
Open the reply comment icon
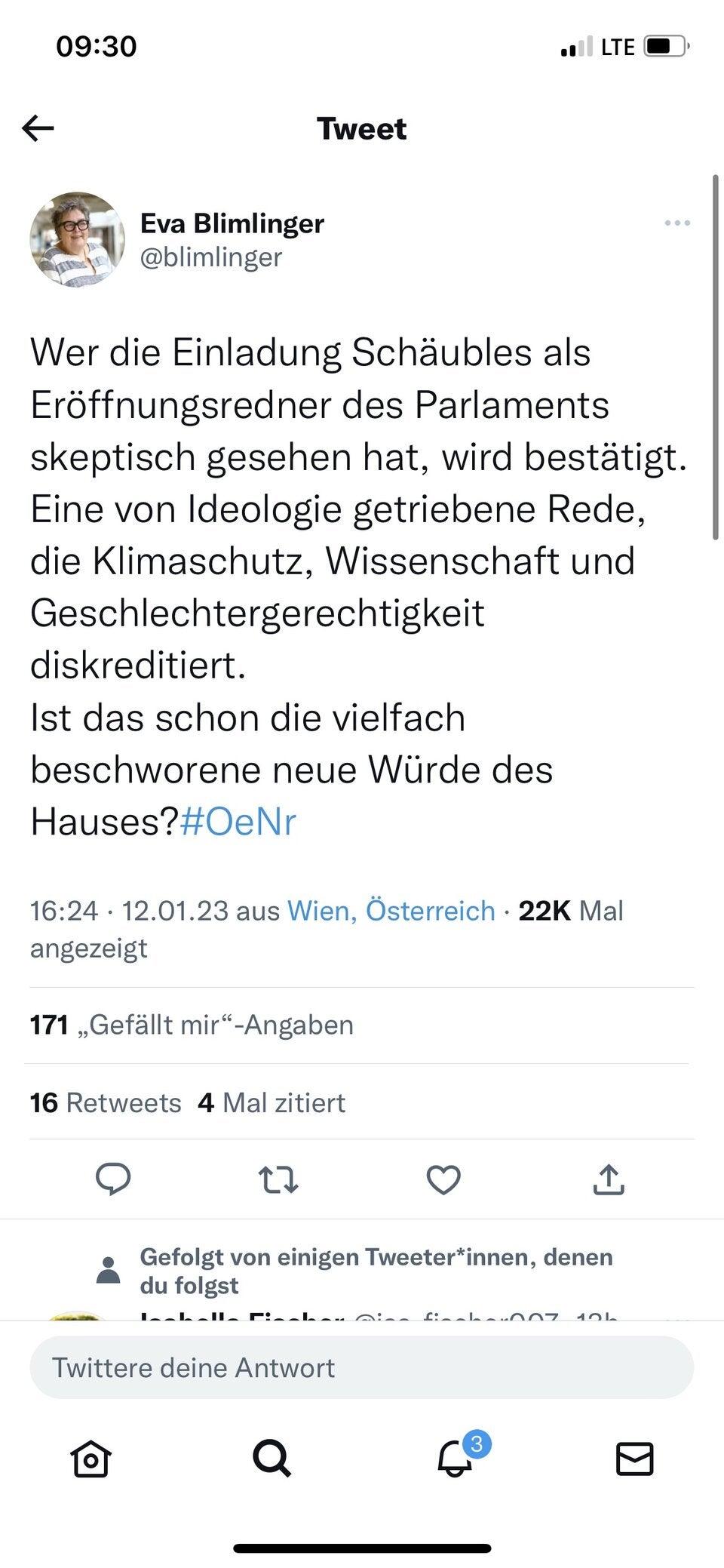point(113,1179)
